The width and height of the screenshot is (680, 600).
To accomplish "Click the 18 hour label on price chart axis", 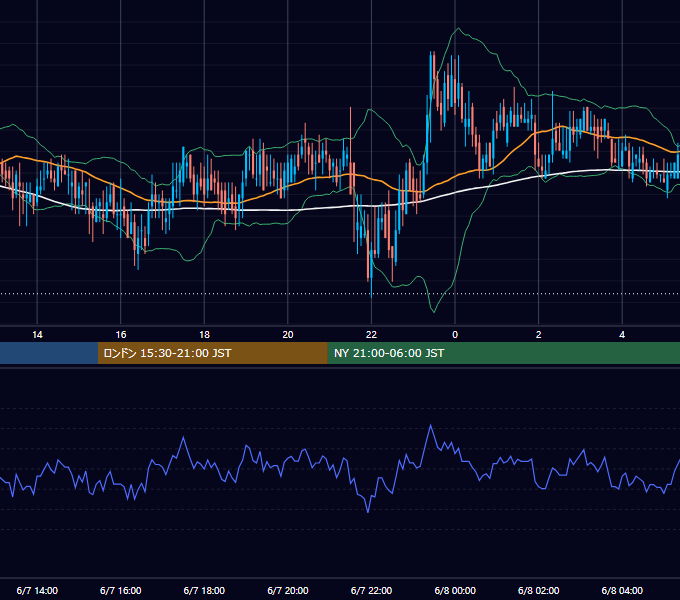I will (x=204, y=335).
